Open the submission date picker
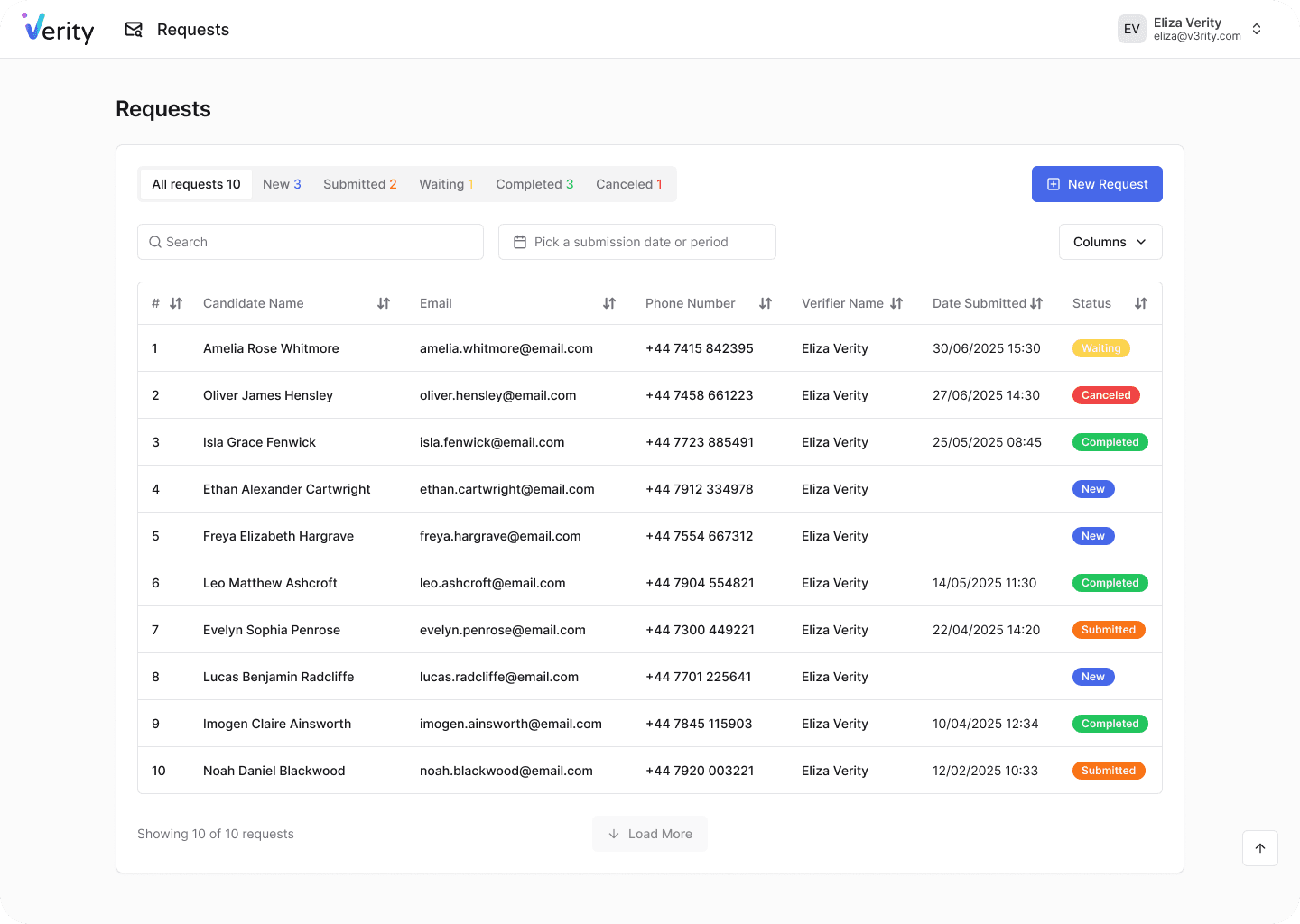 [636, 242]
